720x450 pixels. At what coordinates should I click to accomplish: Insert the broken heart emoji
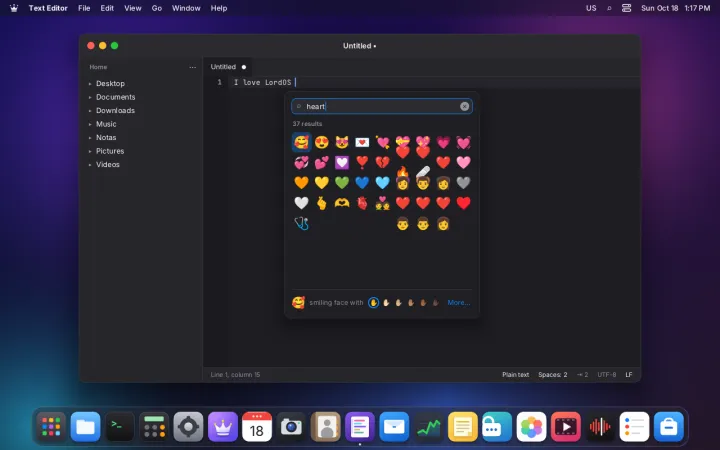point(382,163)
